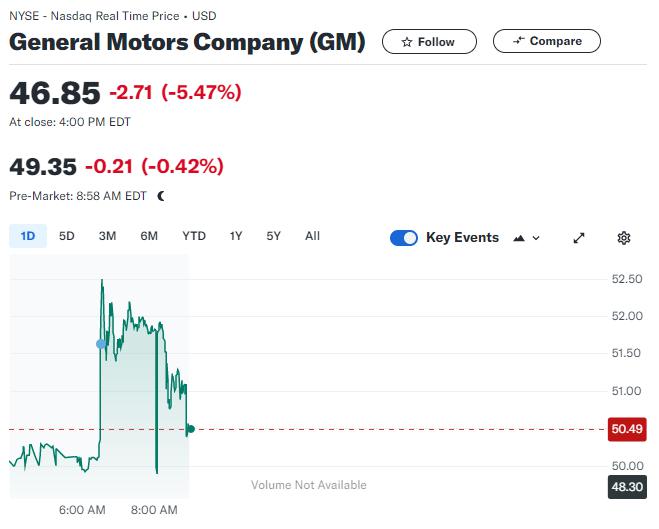
Task: Click the 50.49 current price label
Action: (626, 429)
